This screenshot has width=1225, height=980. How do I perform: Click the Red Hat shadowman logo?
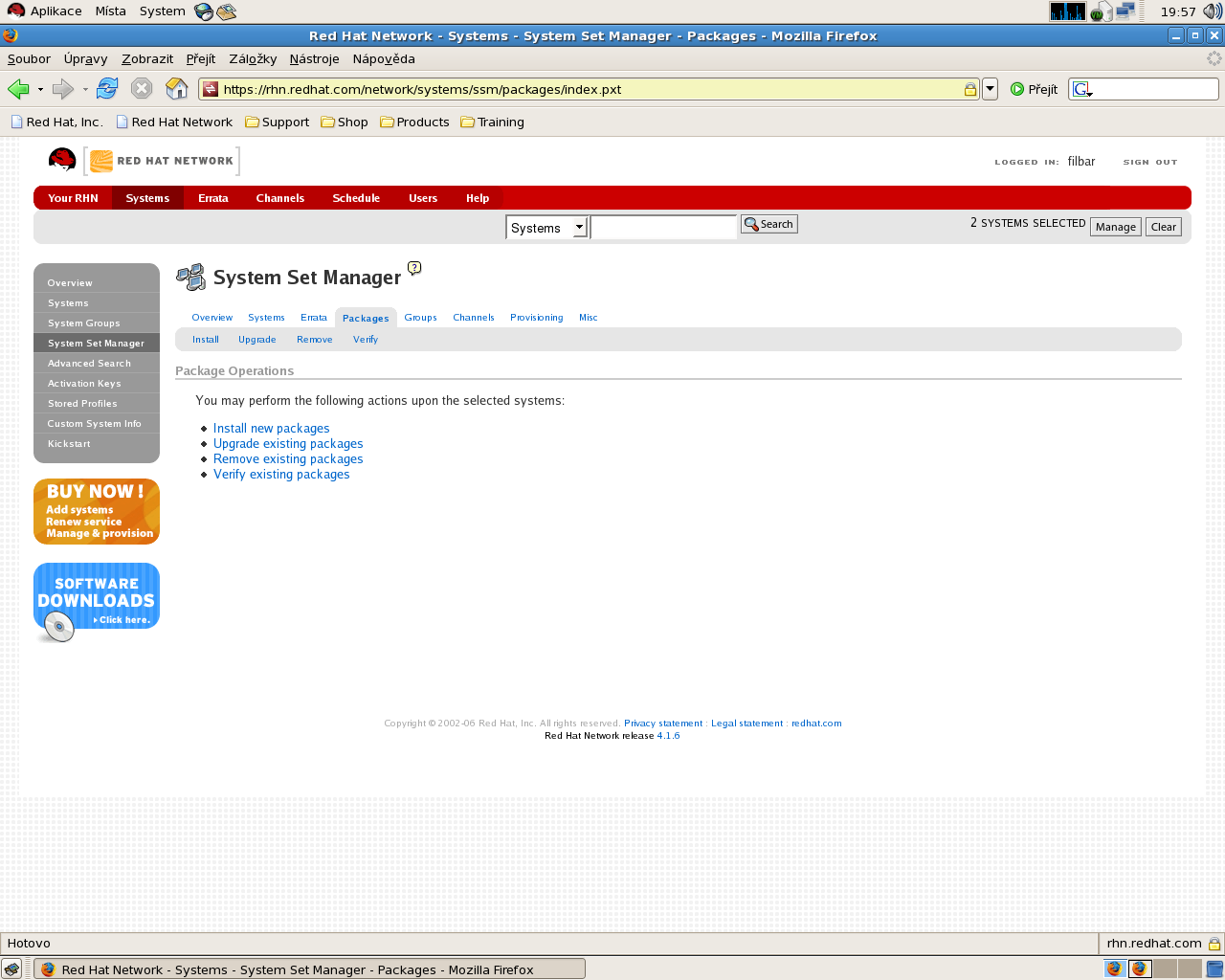pos(62,160)
